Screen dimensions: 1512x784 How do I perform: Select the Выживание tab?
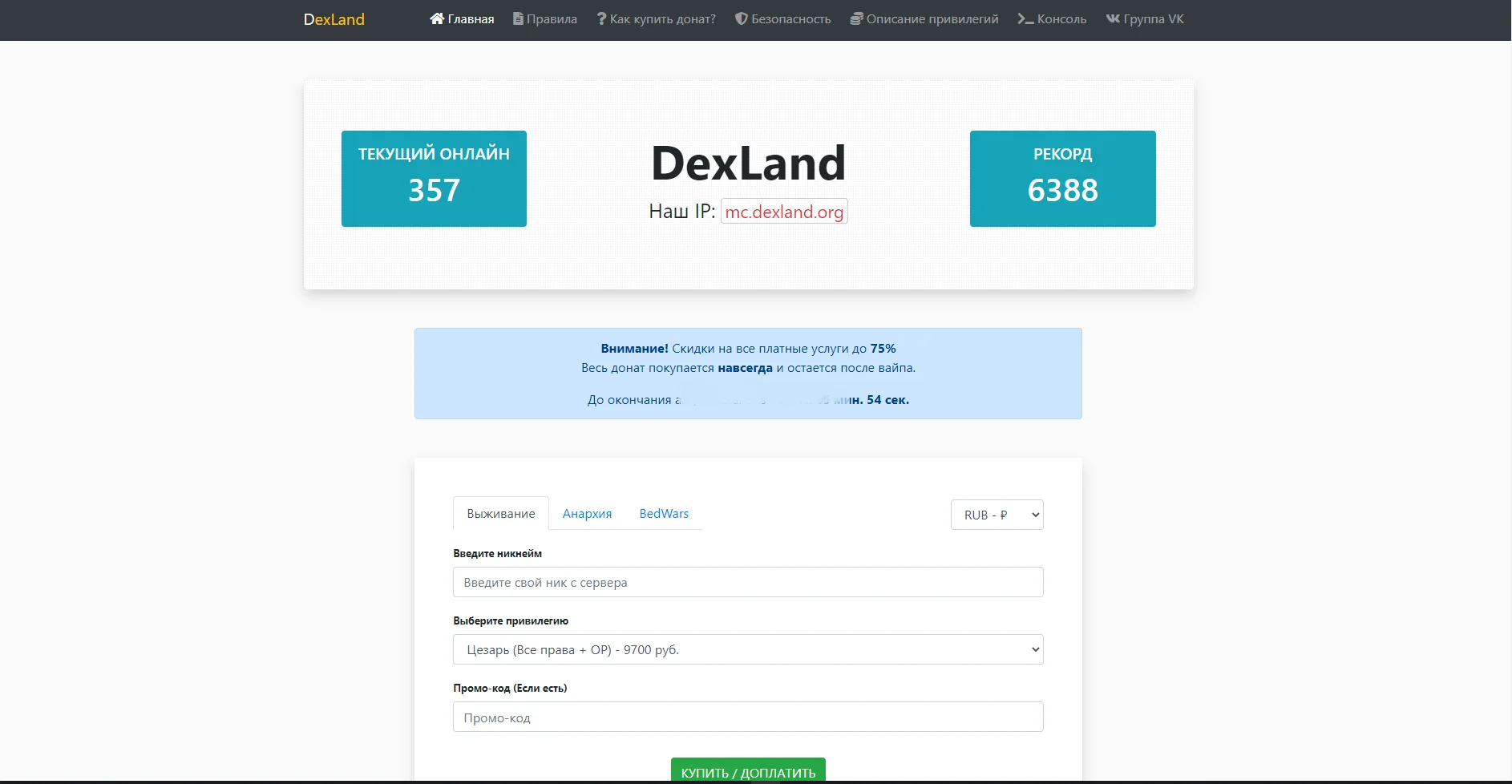501,514
